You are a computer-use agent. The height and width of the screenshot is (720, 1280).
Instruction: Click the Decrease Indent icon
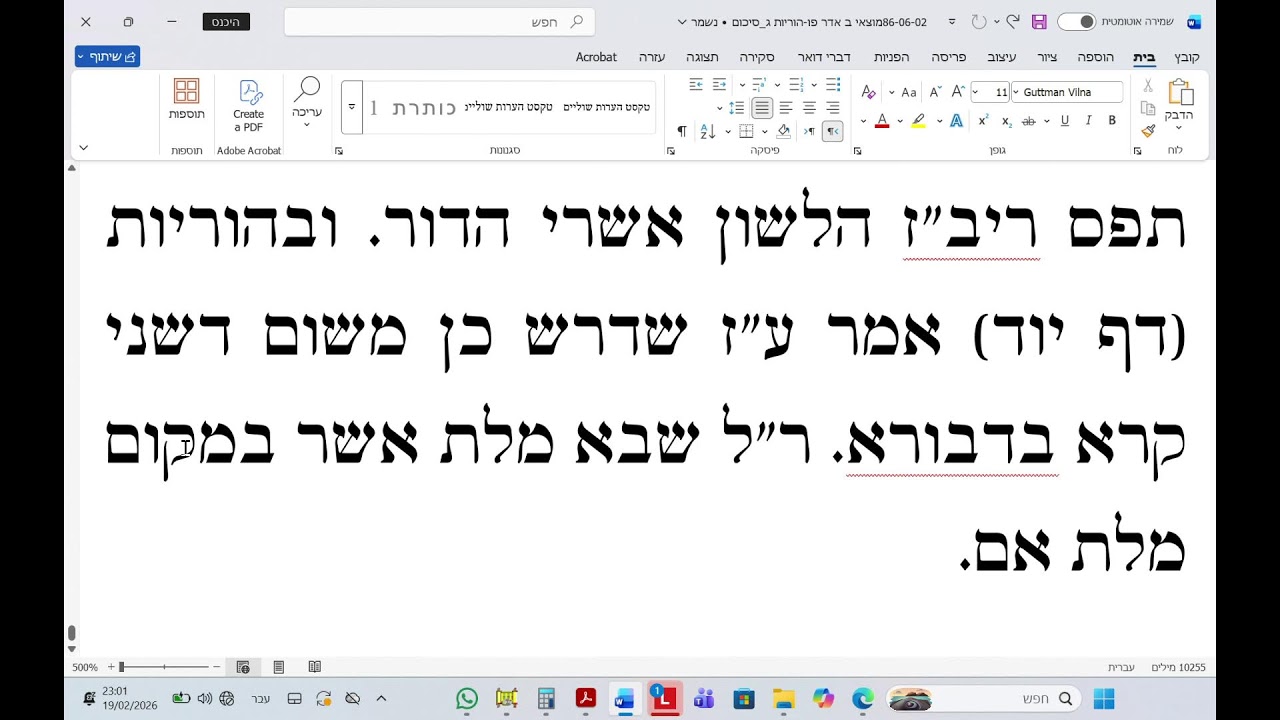click(x=719, y=85)
